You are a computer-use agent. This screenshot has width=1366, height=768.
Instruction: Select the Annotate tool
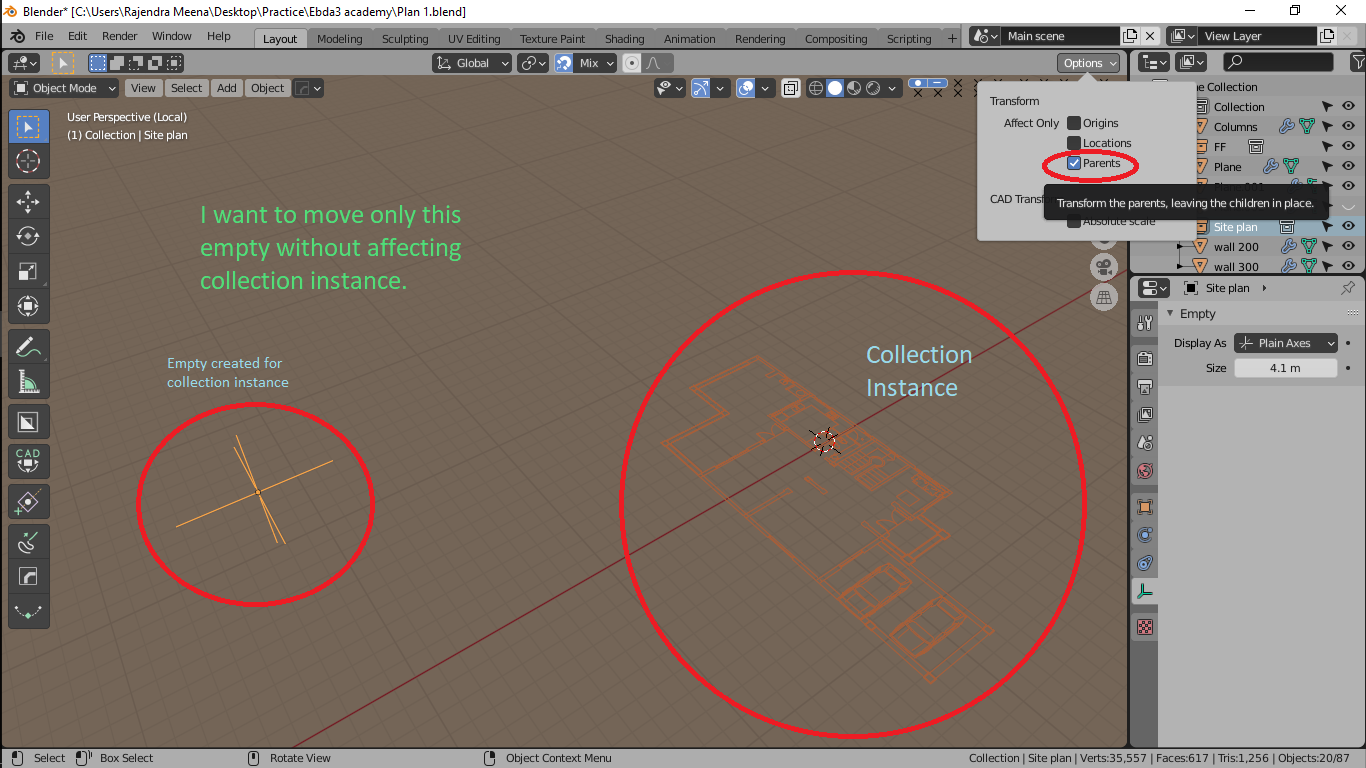coord(28,347)
